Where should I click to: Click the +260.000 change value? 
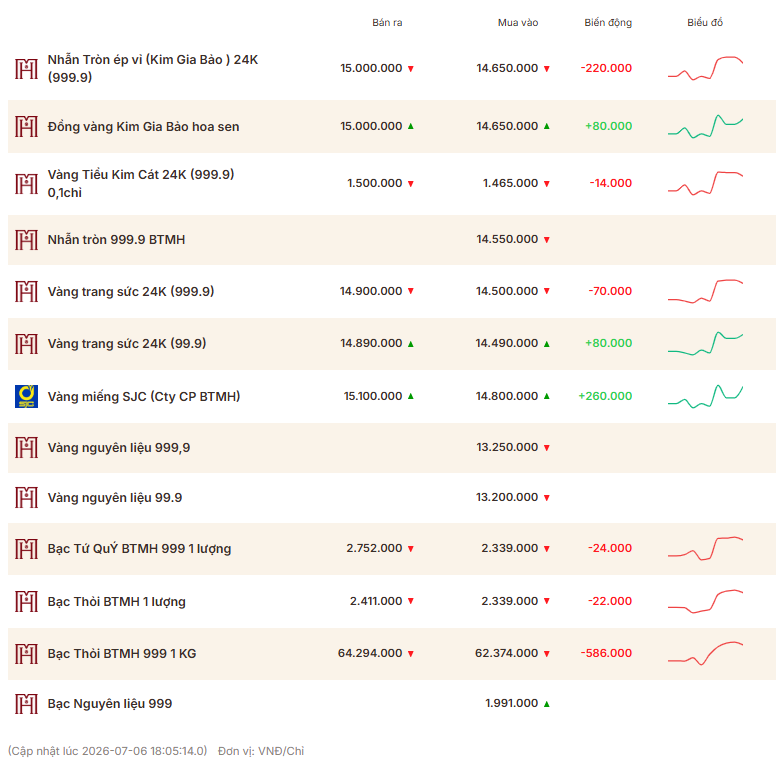(605, 396)
